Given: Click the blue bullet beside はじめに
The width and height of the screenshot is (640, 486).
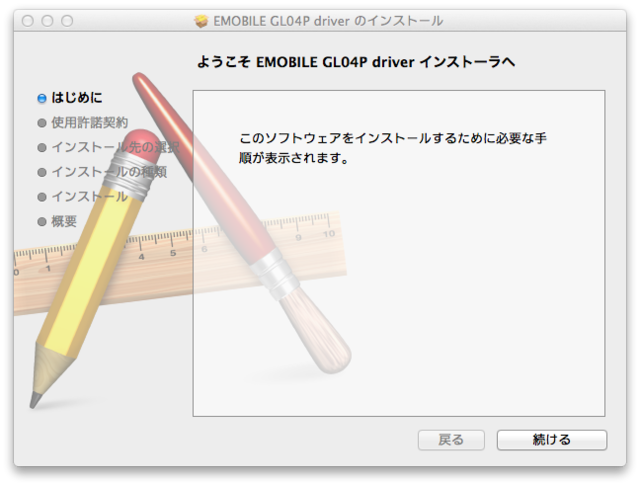Looking at the screenshot, I should pyautogui.click(x=42, y=98).
